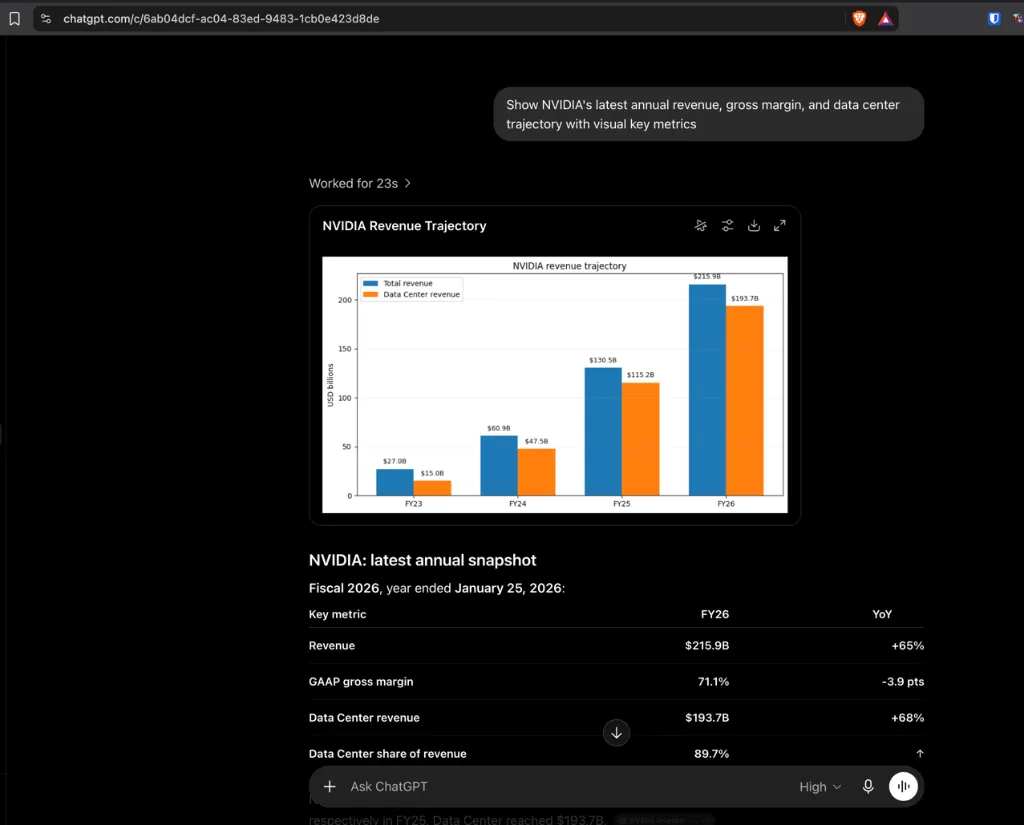Image resolution: width=1024 pixels, height=825 pixels.
Task: Click the "Revenue" row label in the table
Action: coord(332,645)
